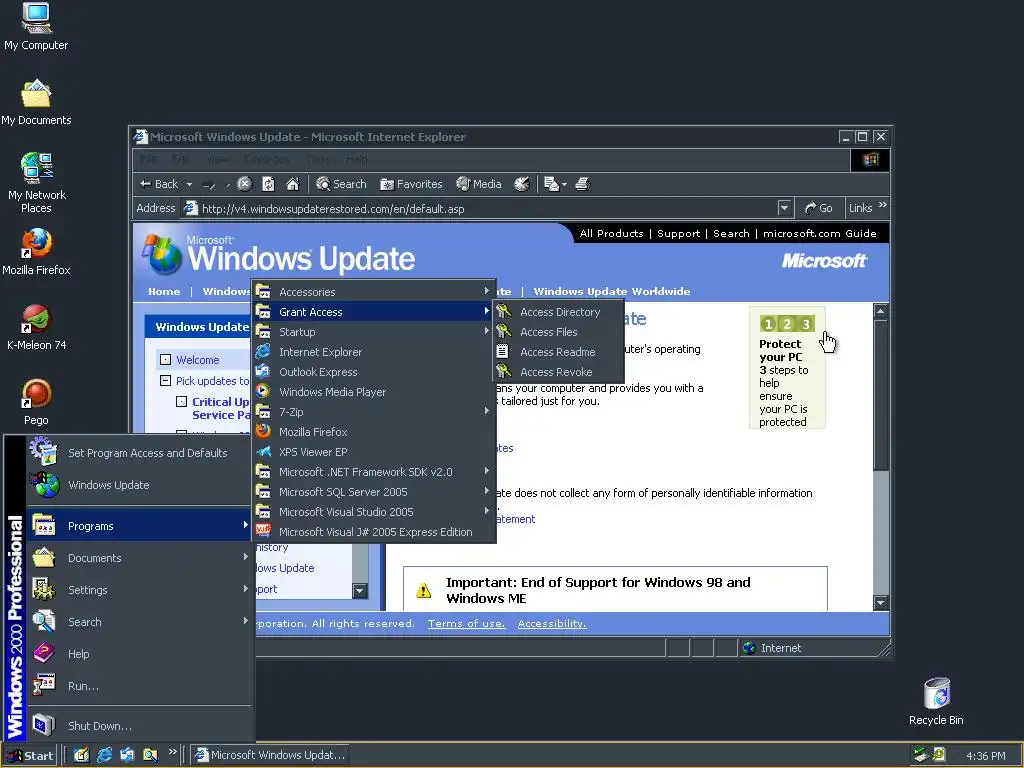Click the Back button in Internet Explorer

(x=159, y=184)
